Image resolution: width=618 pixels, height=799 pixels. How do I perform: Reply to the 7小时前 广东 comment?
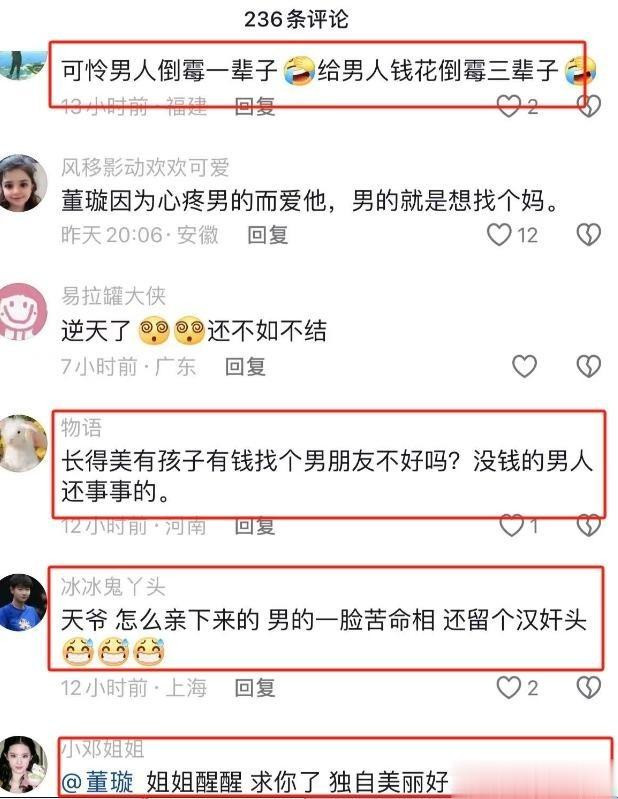(x=245, y=366)
